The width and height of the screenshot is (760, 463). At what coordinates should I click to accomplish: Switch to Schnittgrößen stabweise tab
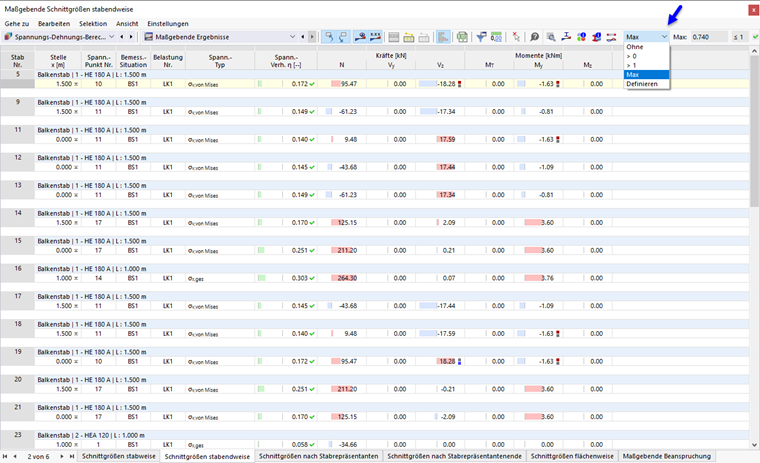119,456
